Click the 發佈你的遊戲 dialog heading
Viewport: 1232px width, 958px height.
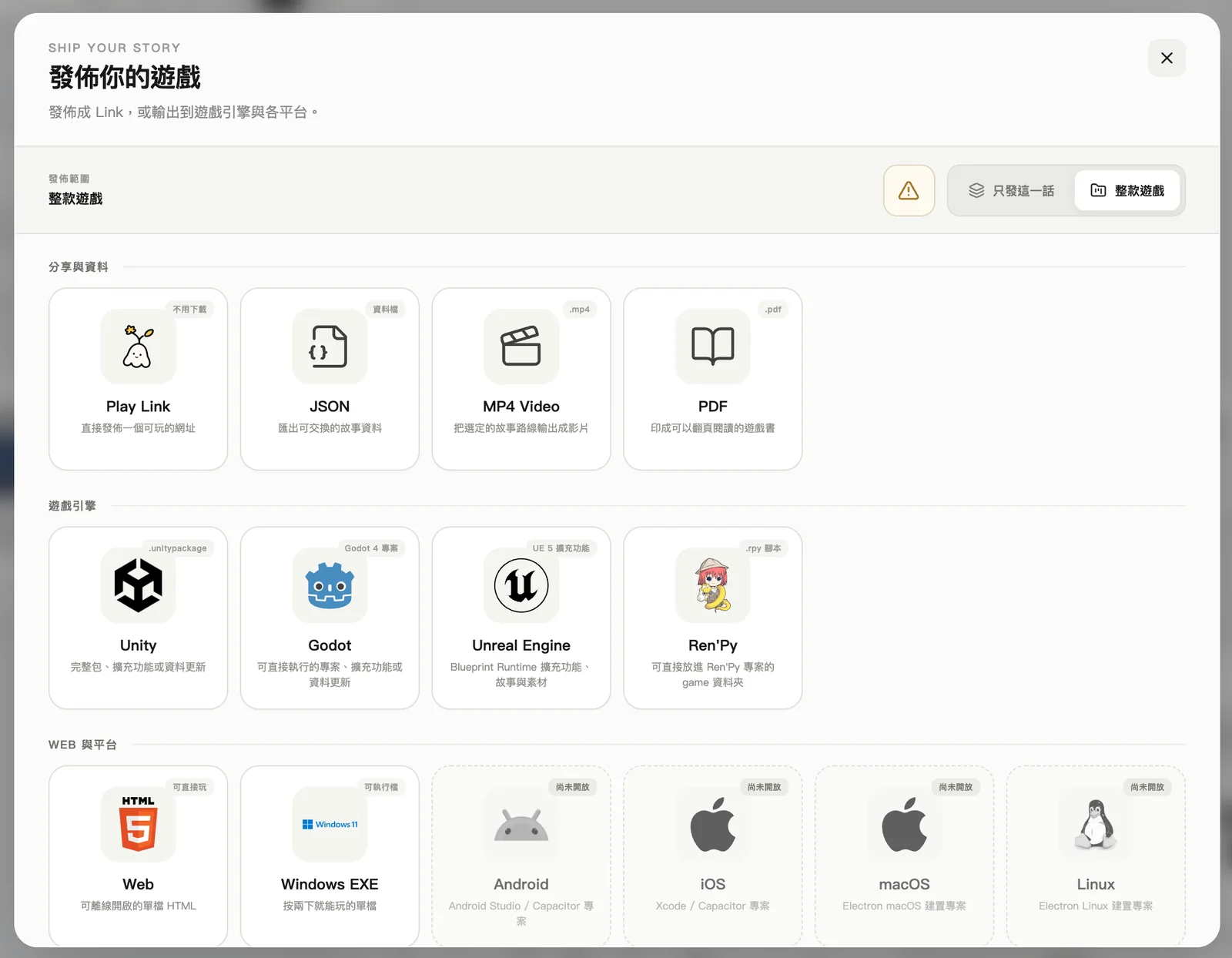point(125,77)
